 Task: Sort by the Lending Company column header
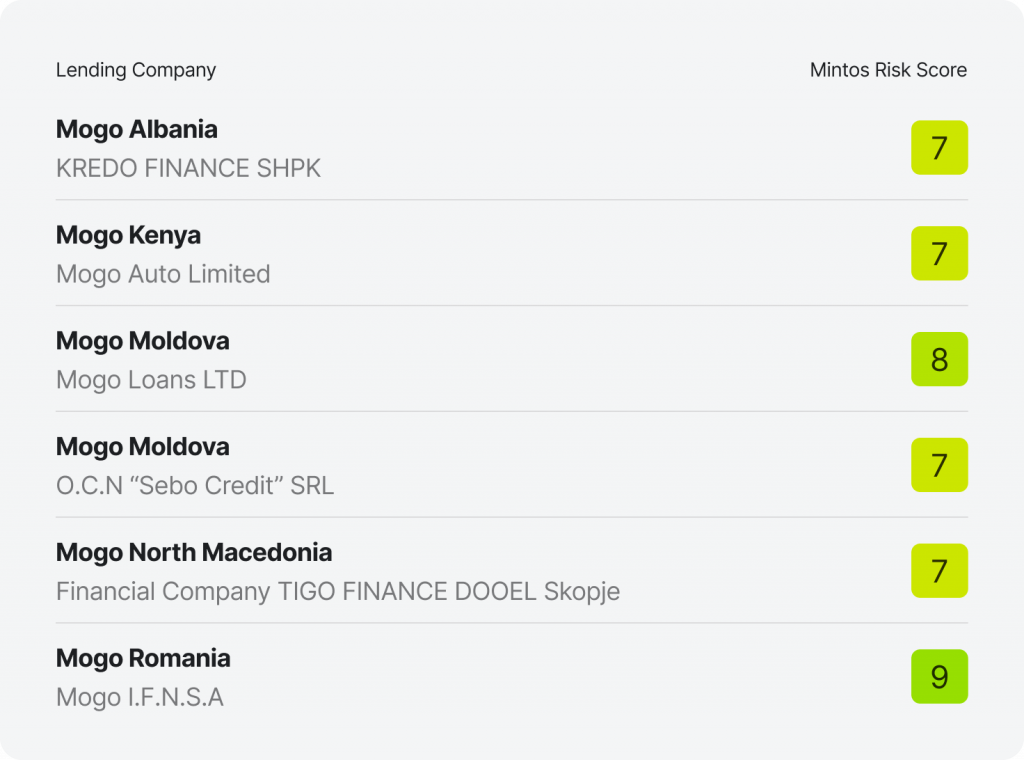(136, 70)
